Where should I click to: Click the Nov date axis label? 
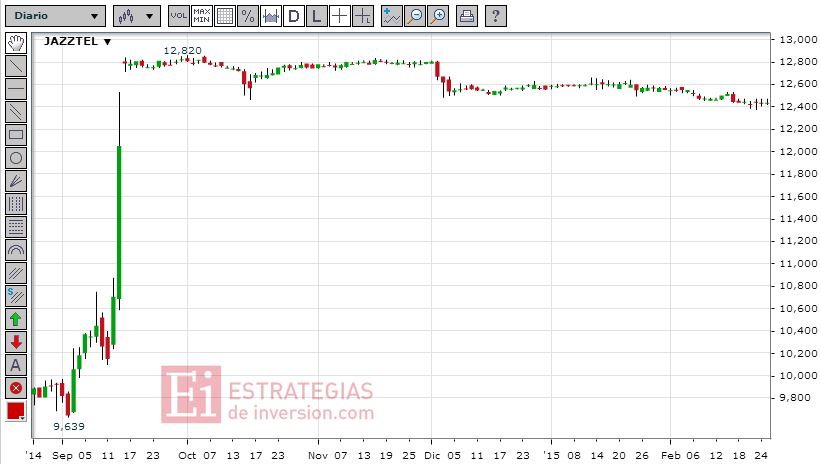tap(318, 456)
